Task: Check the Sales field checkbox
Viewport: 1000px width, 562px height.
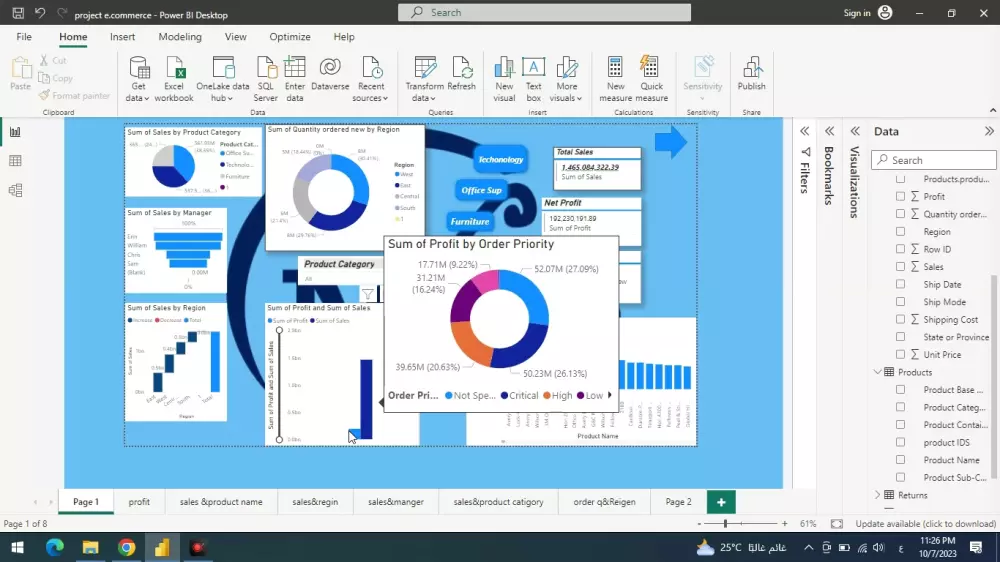Action: pos(900,267)
